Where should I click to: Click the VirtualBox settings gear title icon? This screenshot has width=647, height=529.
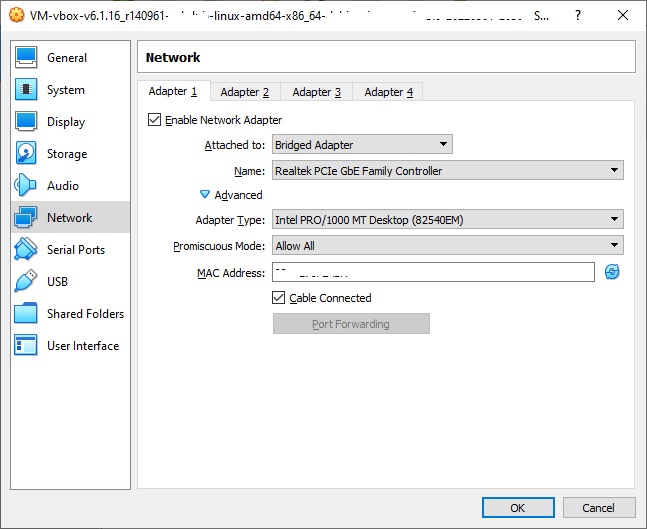tap(16, 15)
